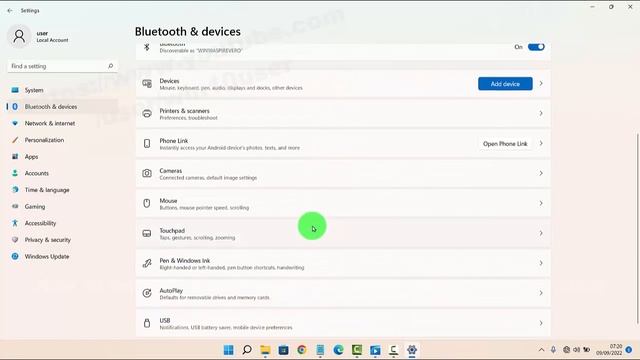This screenshot has width=640, height=360.
Task: Open Time & language settings
Action: [61, 190]
